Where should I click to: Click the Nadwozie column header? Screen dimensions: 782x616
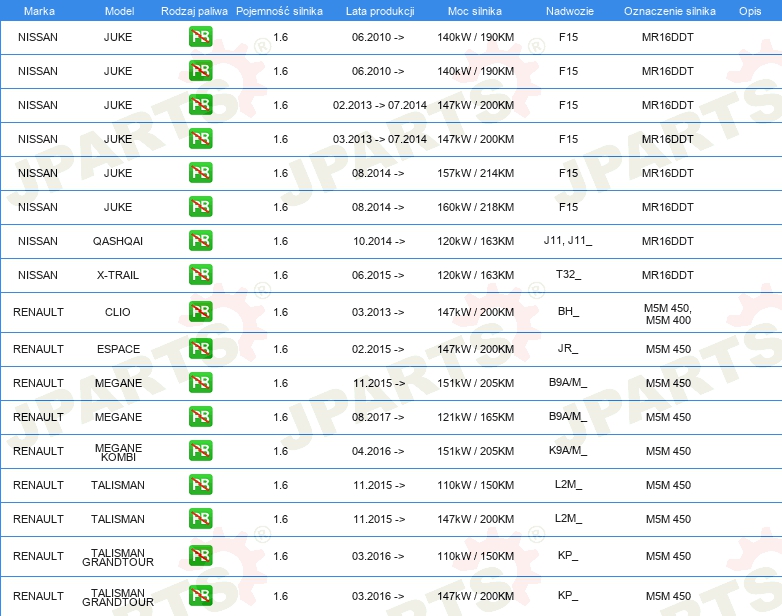pyautogui.click(x=570, y=11)
